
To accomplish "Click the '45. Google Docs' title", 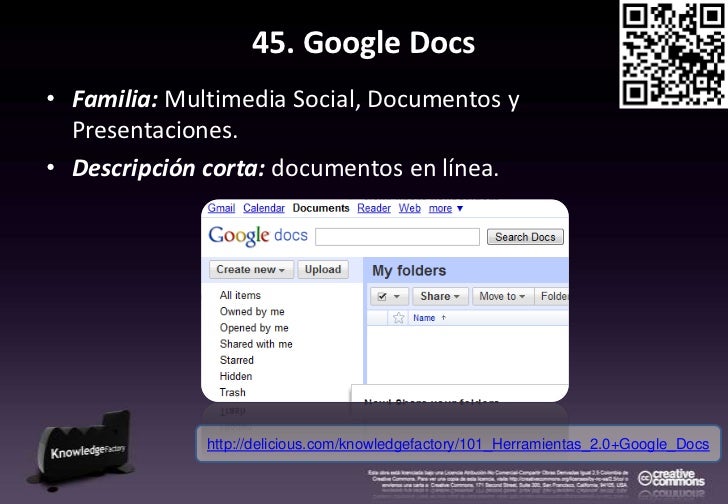I will (x=364, y=43).
